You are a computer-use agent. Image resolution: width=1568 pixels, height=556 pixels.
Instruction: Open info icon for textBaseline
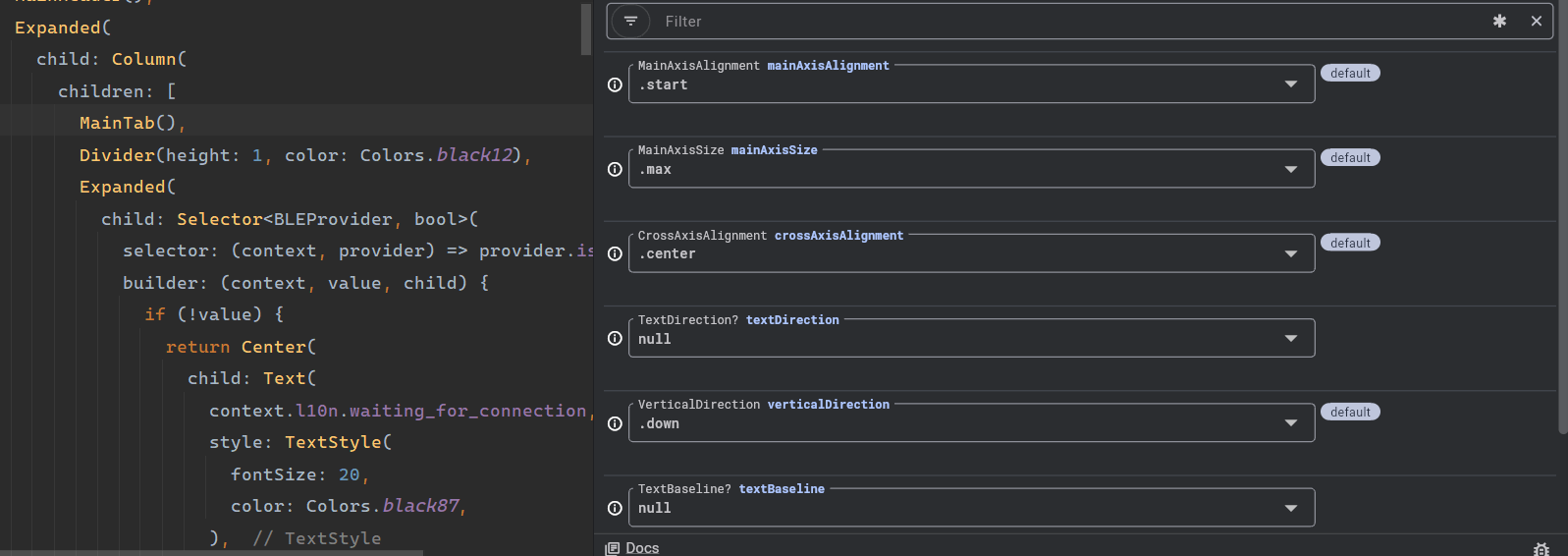tap(615, 508)
